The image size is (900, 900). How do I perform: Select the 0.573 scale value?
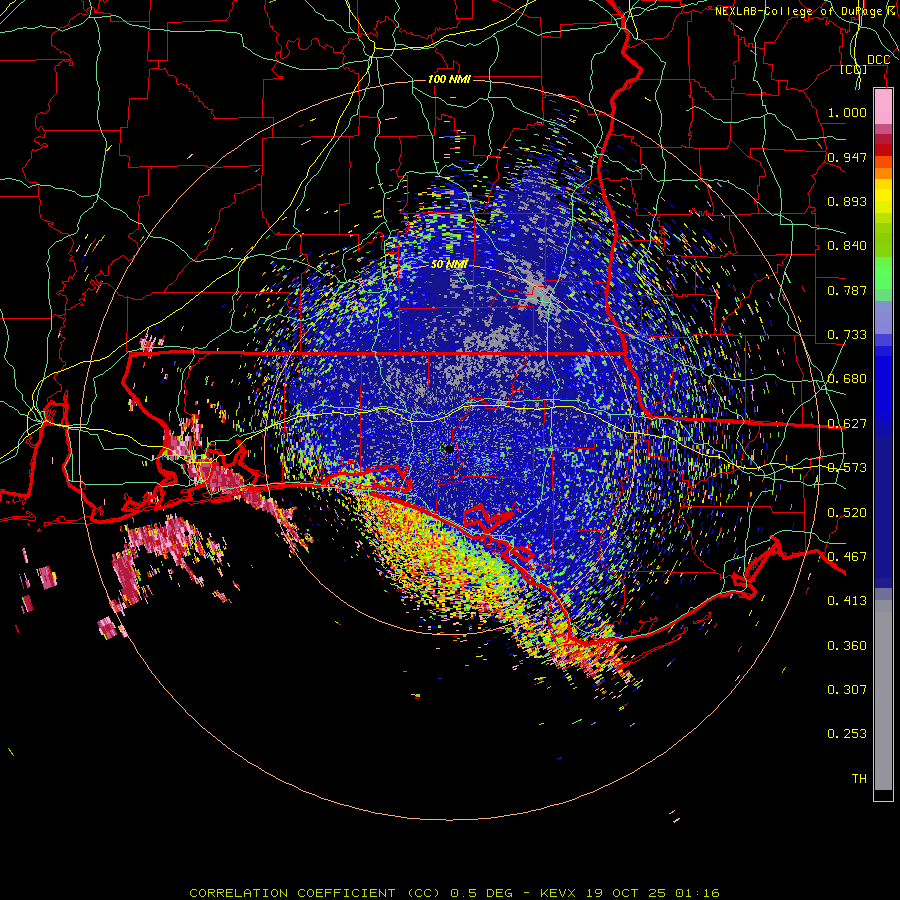847,468
